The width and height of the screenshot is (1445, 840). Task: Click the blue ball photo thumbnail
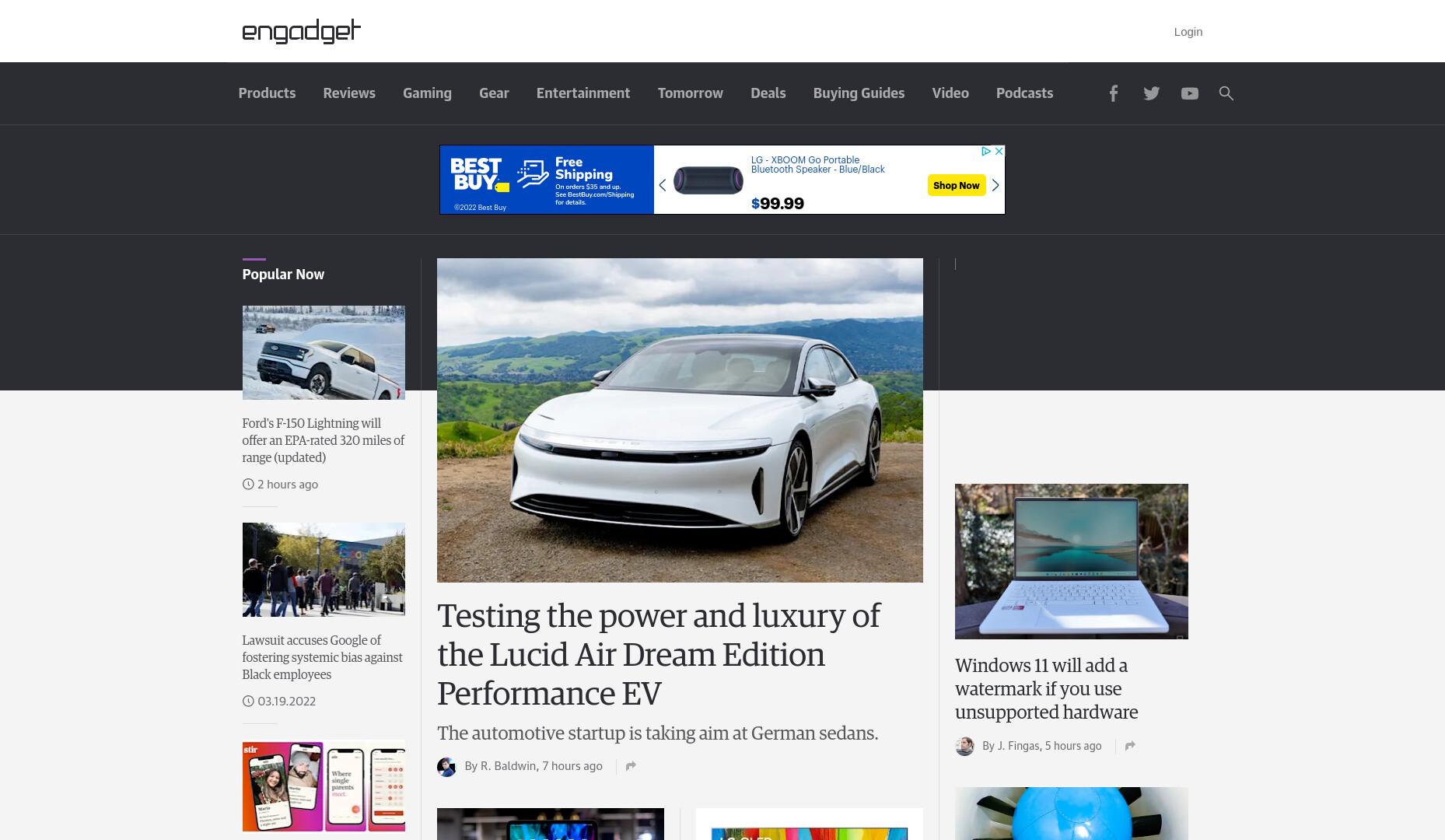(1072, 814)
